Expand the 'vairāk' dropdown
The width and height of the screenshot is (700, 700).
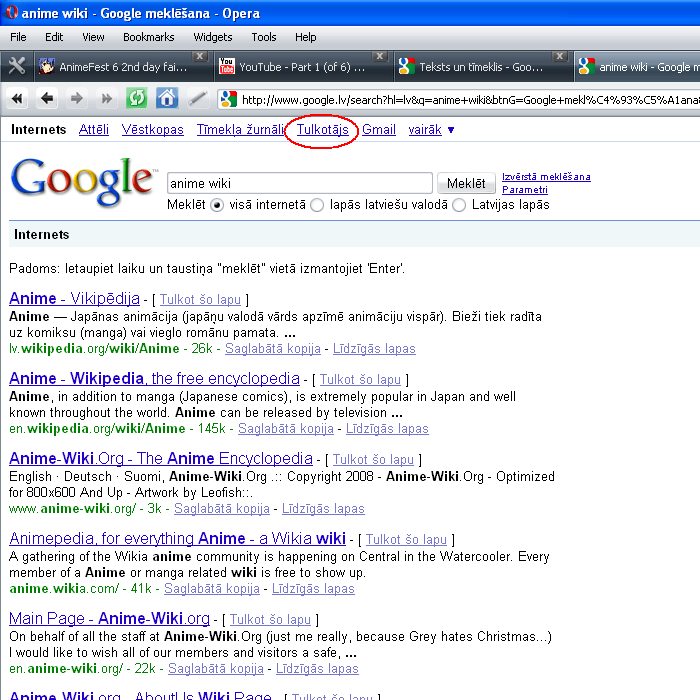[431, 129]
